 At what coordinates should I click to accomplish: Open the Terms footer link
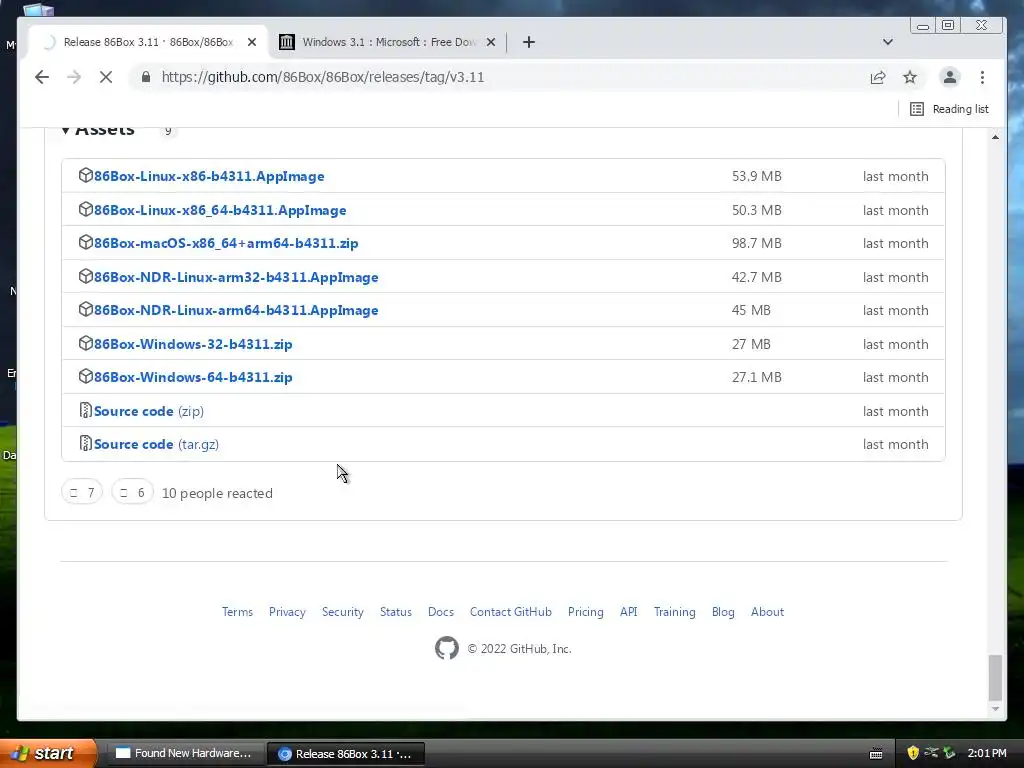(x=237, y=612)
